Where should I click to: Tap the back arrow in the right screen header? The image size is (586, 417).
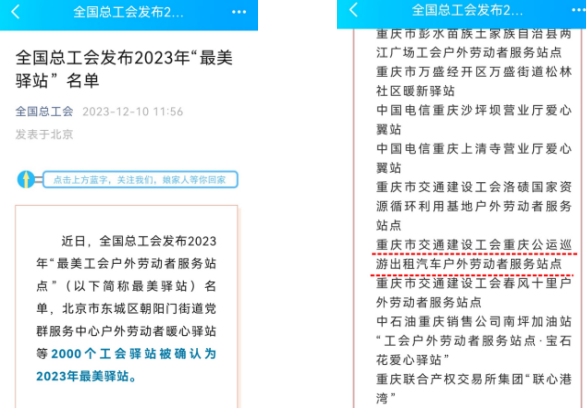[353, 10]
